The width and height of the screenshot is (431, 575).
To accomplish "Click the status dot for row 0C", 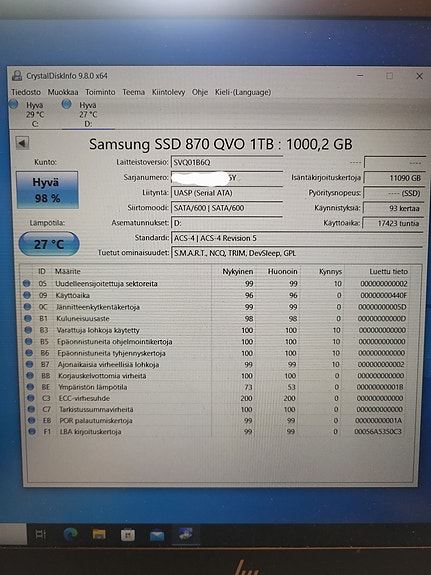I will pyautogui.click(x=27, y=307).
